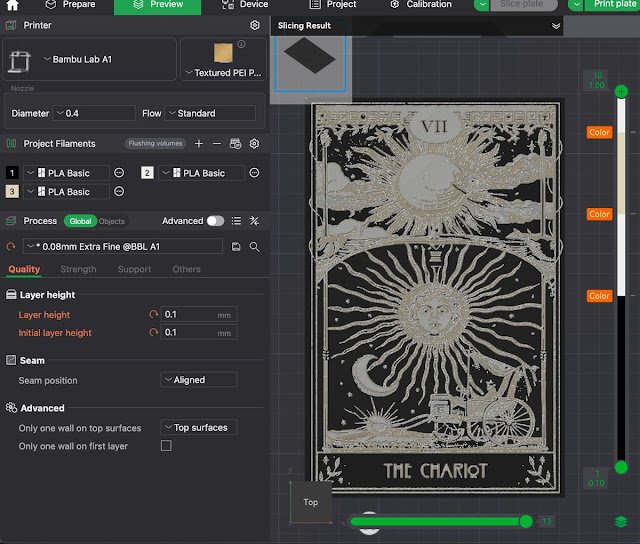Open the Bambu Lab A1 printer dropdown
640x544 pixels.
click(x=78, y=59)
